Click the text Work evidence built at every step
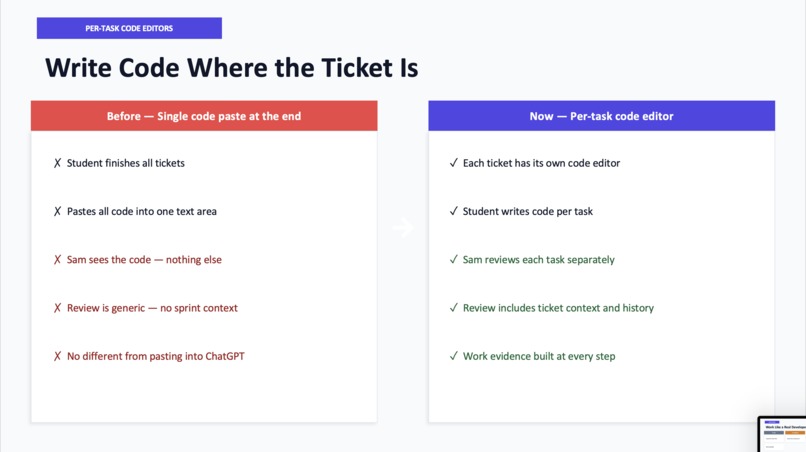Image resolution: width=806 pixels, height=452 pixels. 539,356
